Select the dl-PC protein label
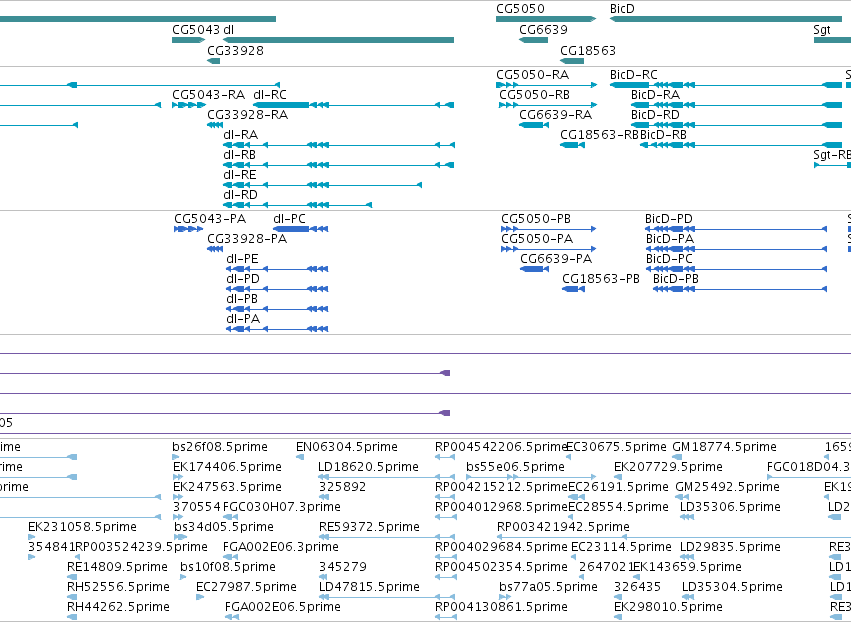The image size is (851, 622). 289,219
